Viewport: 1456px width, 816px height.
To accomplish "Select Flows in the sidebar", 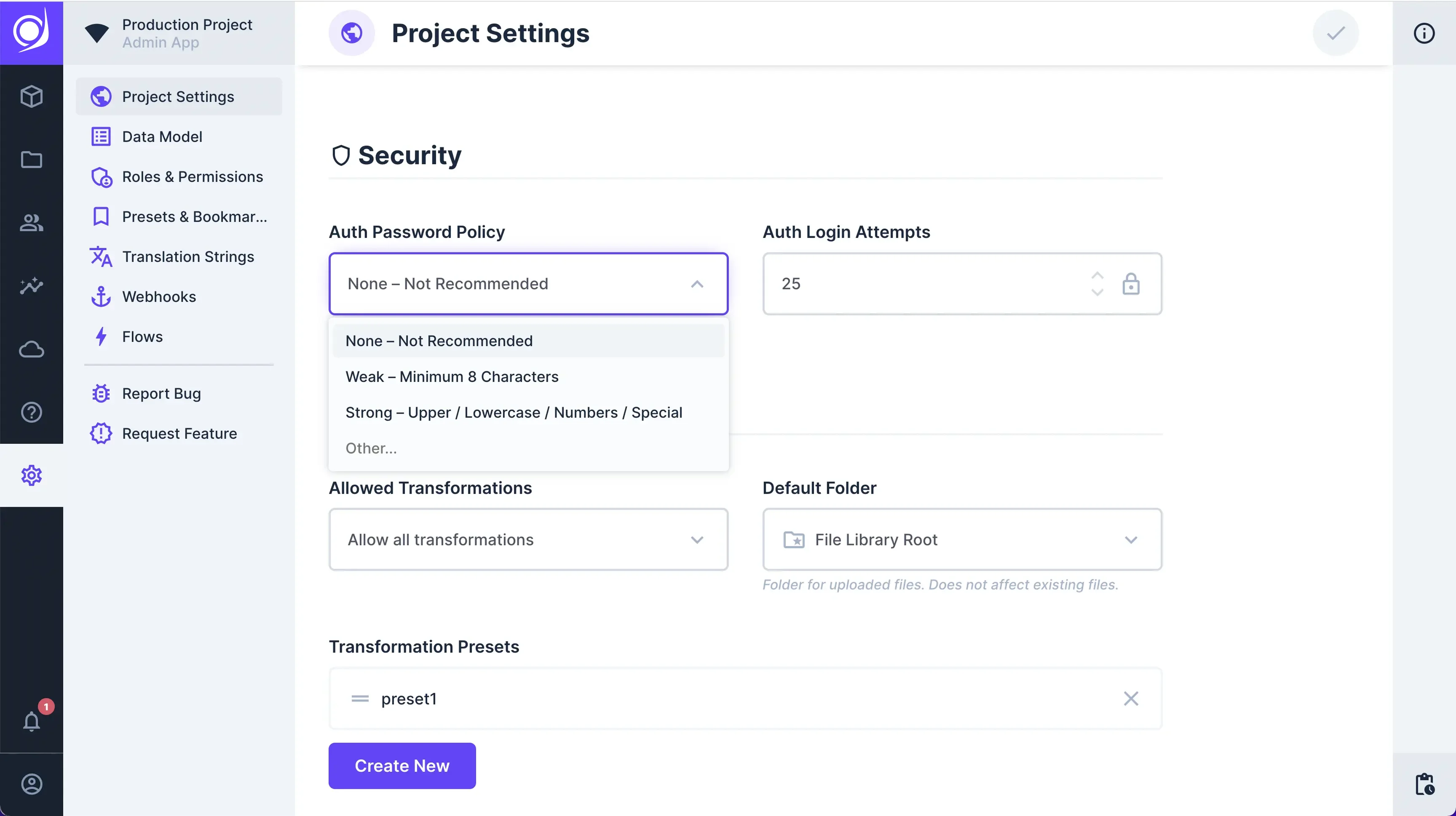I will 142,336.
